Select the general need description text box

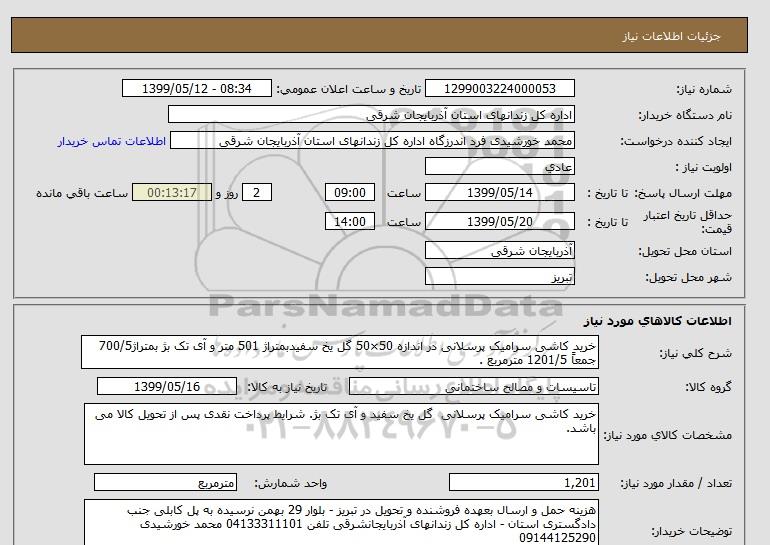[340, 353]
